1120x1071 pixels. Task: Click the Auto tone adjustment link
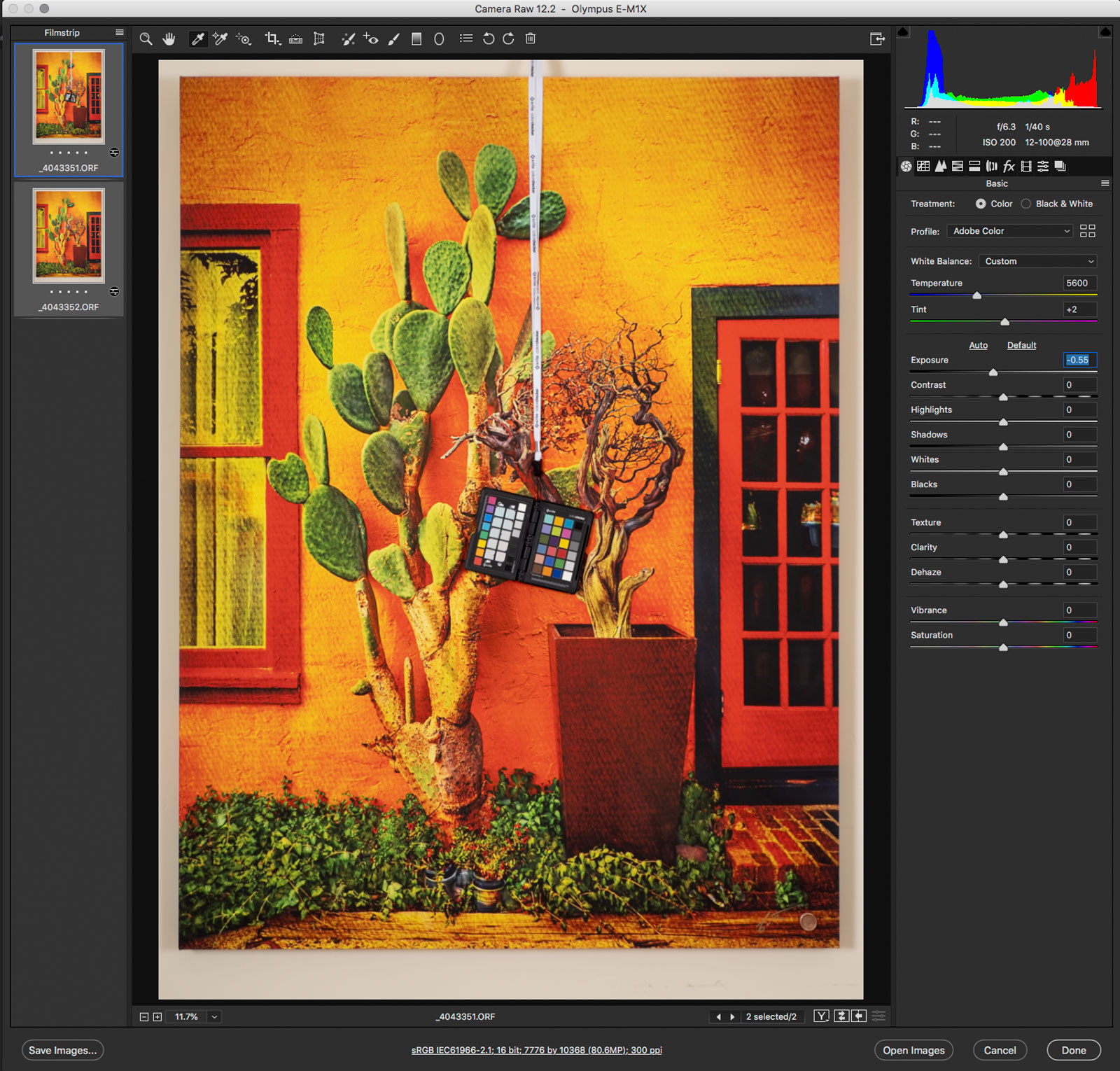pyautogui.click(x=978, y=345)
